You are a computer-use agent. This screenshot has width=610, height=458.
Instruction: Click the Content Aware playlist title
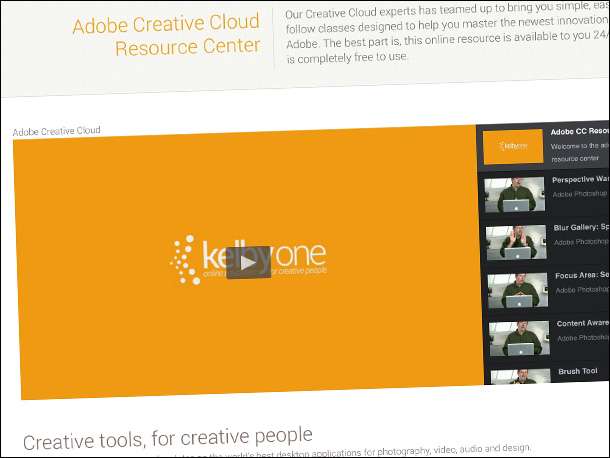583,323
